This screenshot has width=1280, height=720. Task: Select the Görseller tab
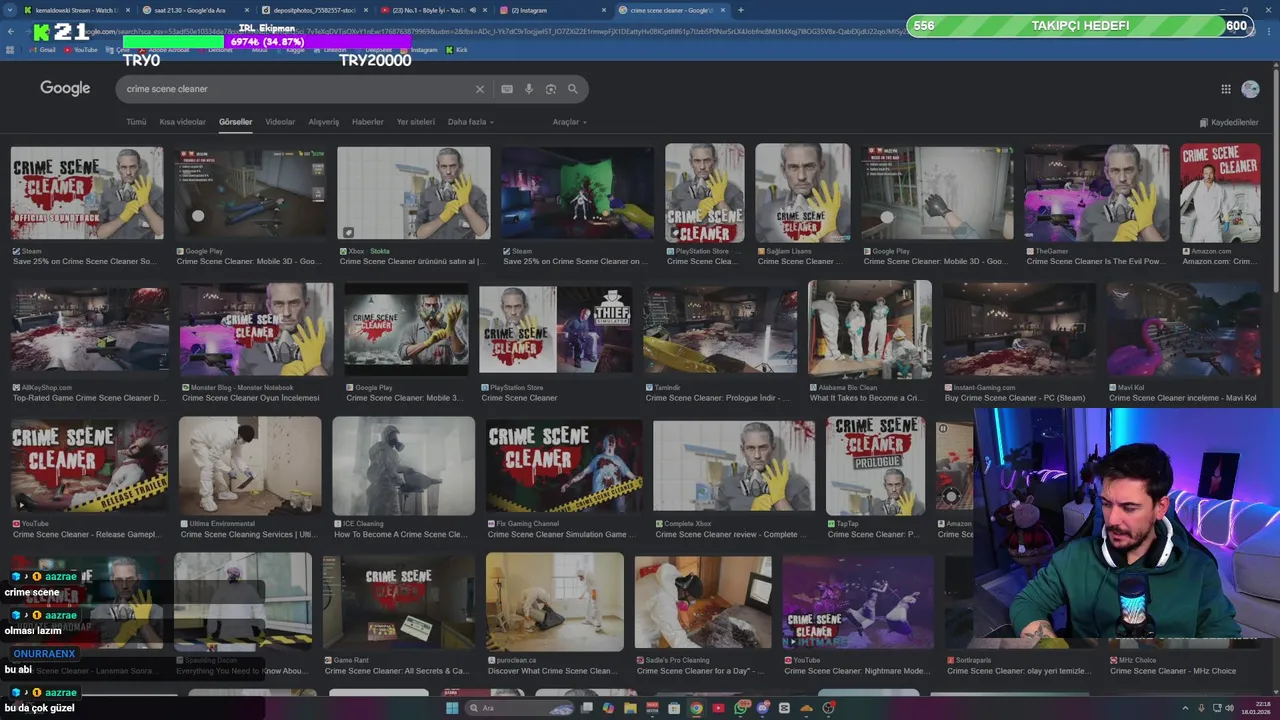point(236,122)
